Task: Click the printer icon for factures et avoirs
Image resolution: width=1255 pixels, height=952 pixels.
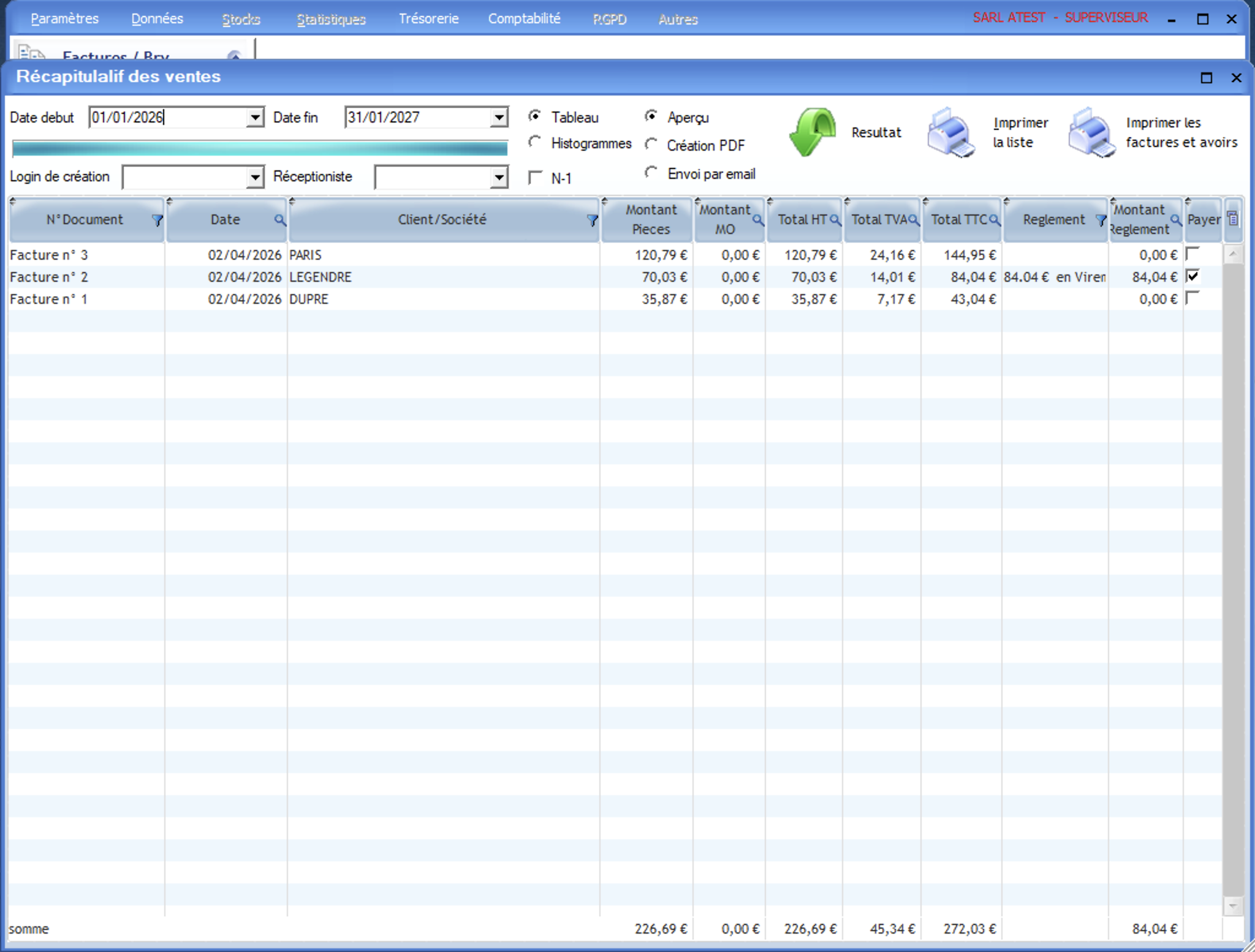Action: pyautogui.click(x=1091, y=133)
